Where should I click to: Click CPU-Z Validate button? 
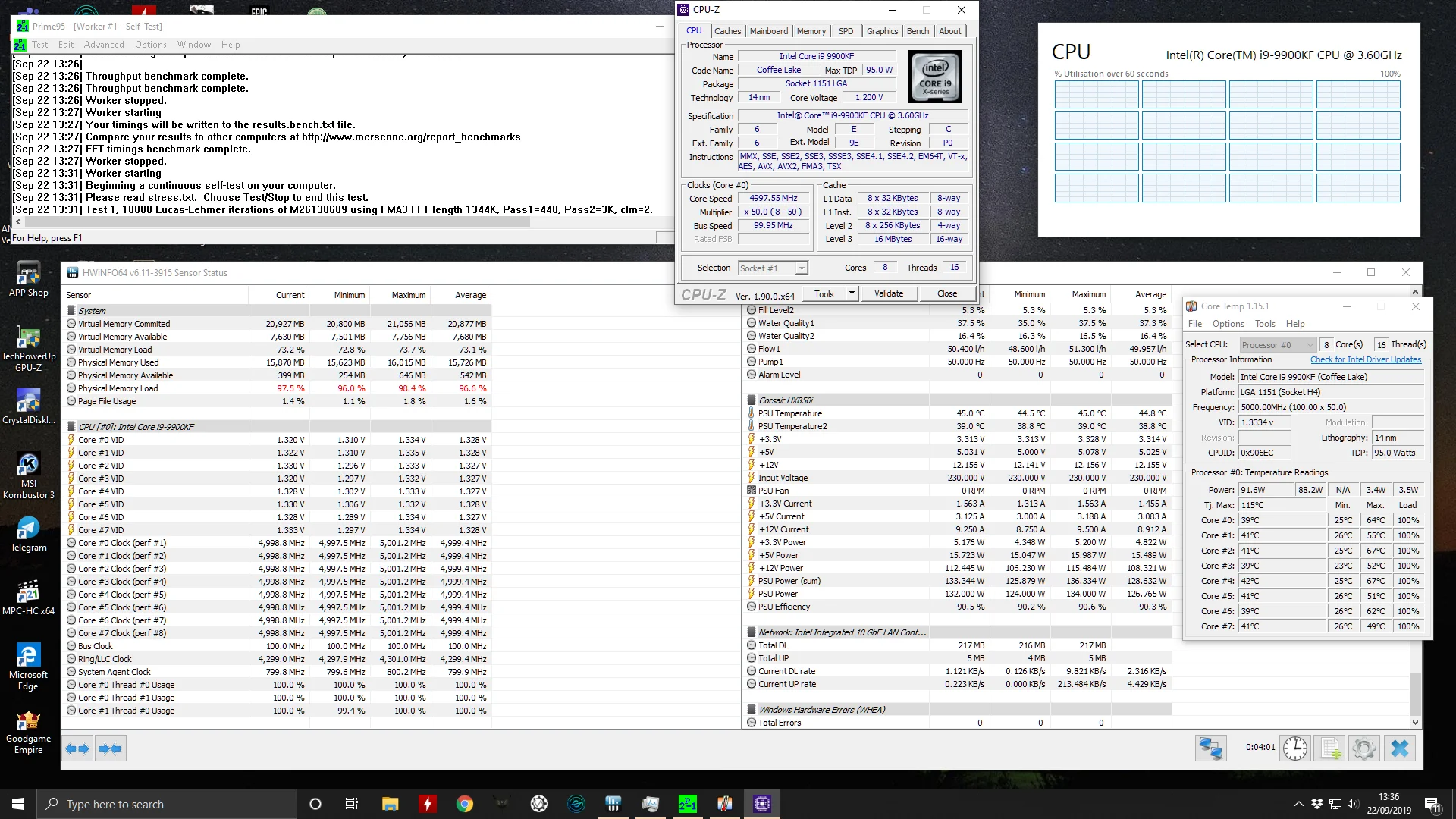[889, 293]
